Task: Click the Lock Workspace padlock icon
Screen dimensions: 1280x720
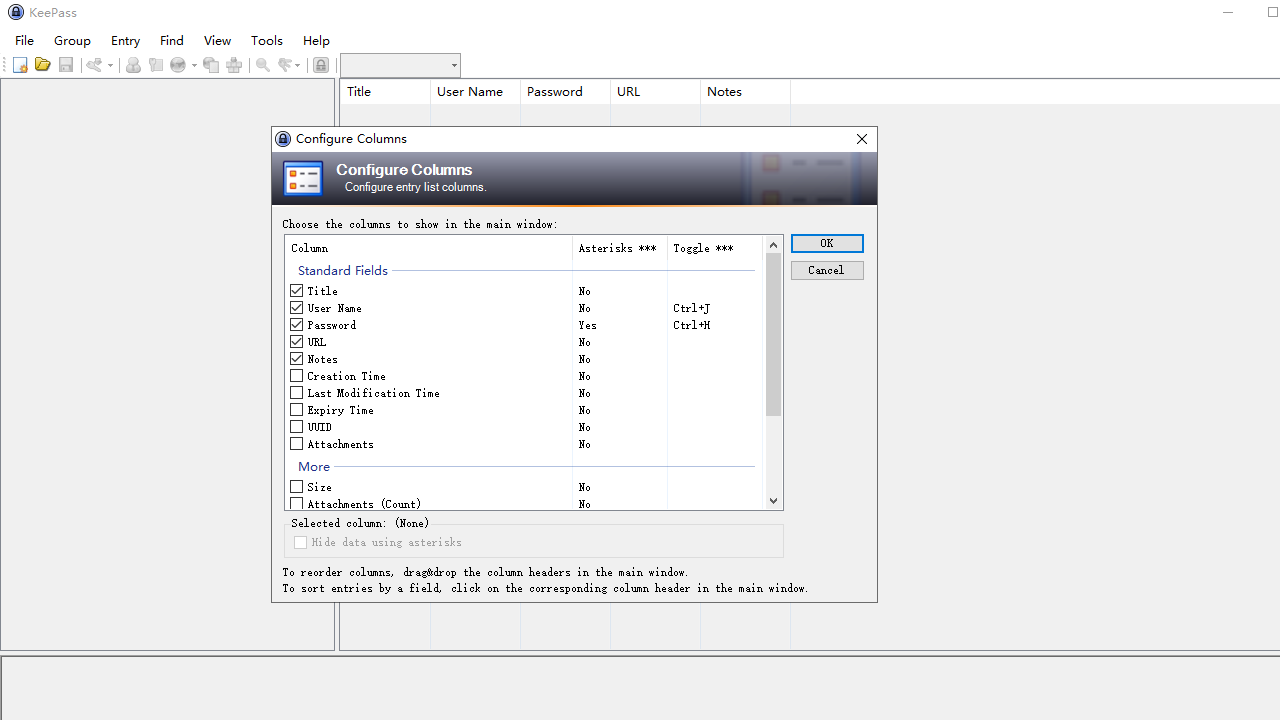Action: click(320, 65)
